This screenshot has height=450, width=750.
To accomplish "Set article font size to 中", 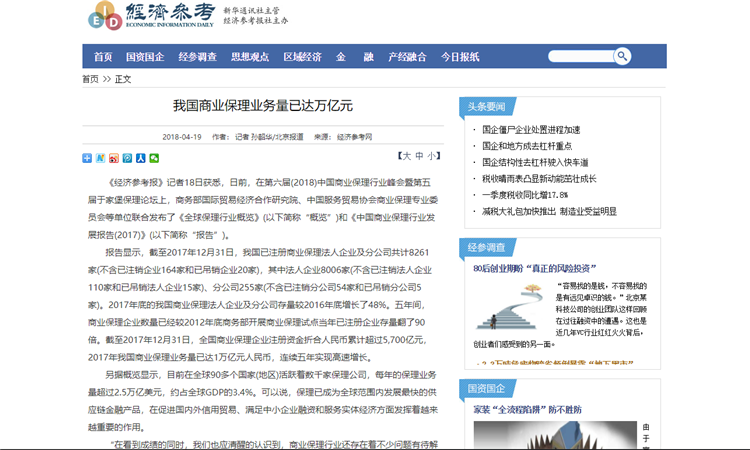I will pos(419,156).
